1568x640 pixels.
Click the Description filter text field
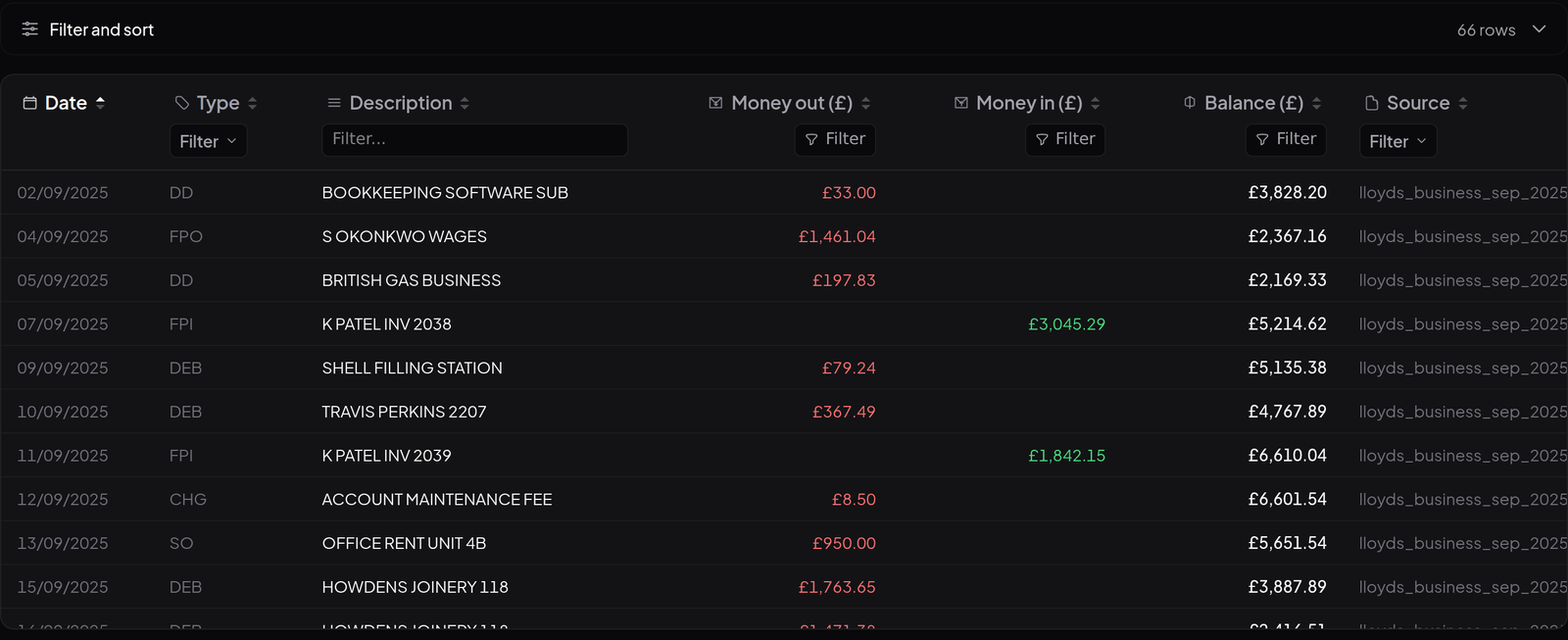tap(474, 139)
